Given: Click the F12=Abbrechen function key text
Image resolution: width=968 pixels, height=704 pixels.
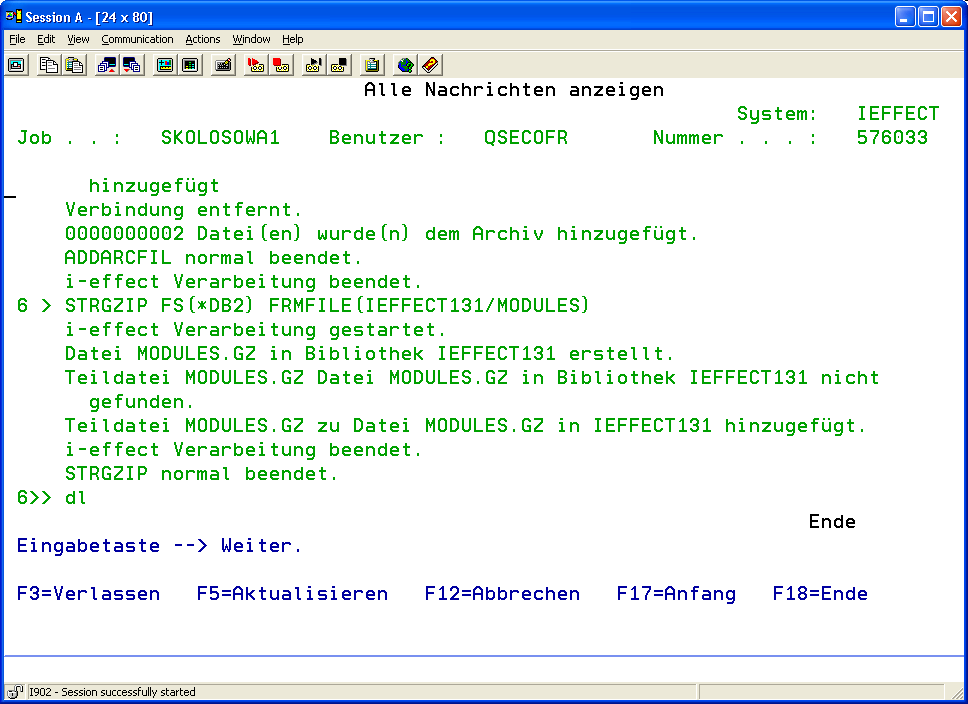Looking at the screenshot, I should pyautogui.click(x=502, y=594).
